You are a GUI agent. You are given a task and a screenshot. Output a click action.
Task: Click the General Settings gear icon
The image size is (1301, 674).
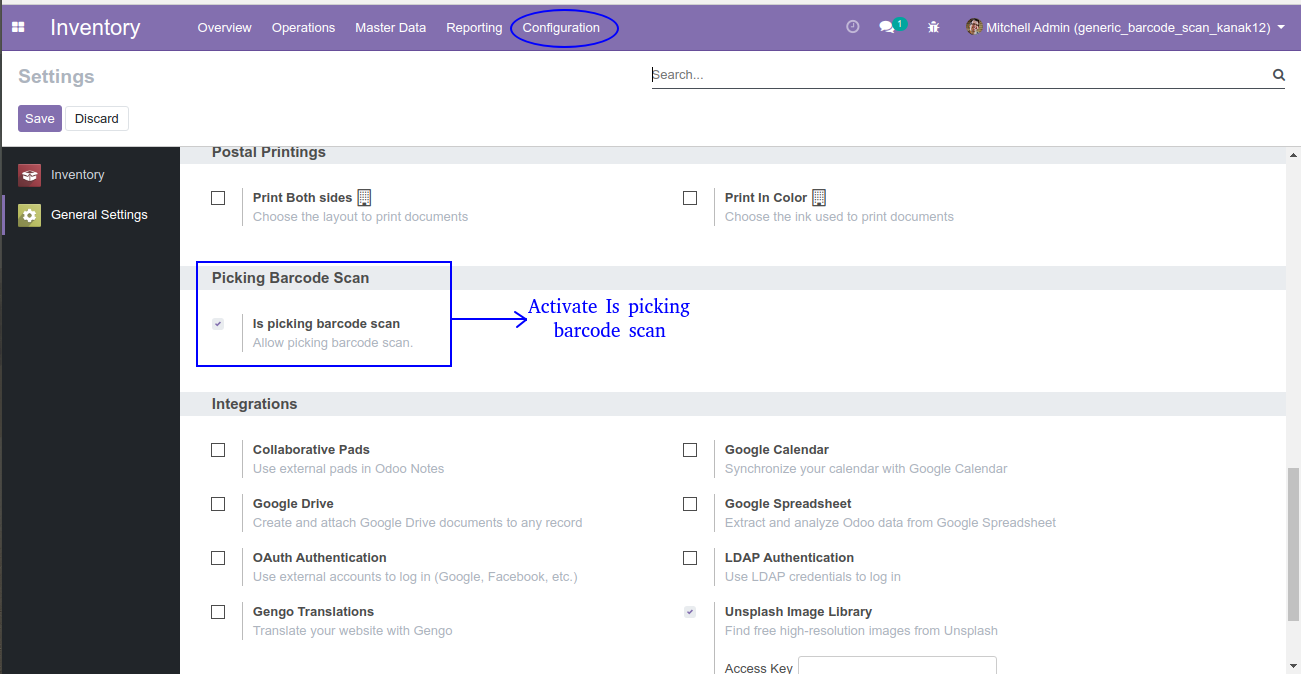[30, 215]
